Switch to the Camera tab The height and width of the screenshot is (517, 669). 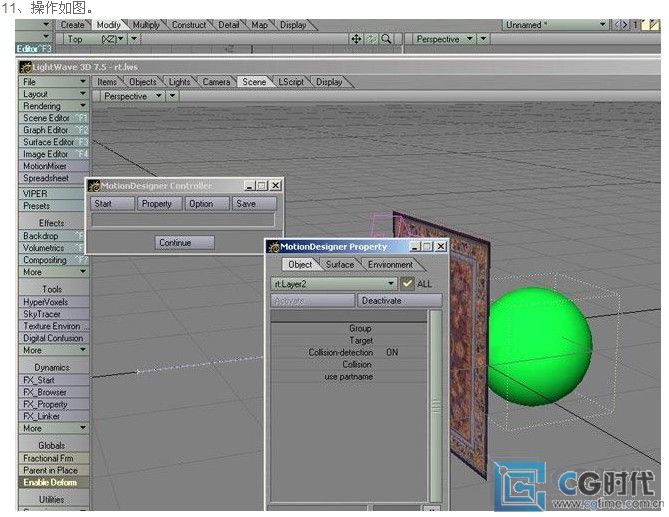[216, 82]
